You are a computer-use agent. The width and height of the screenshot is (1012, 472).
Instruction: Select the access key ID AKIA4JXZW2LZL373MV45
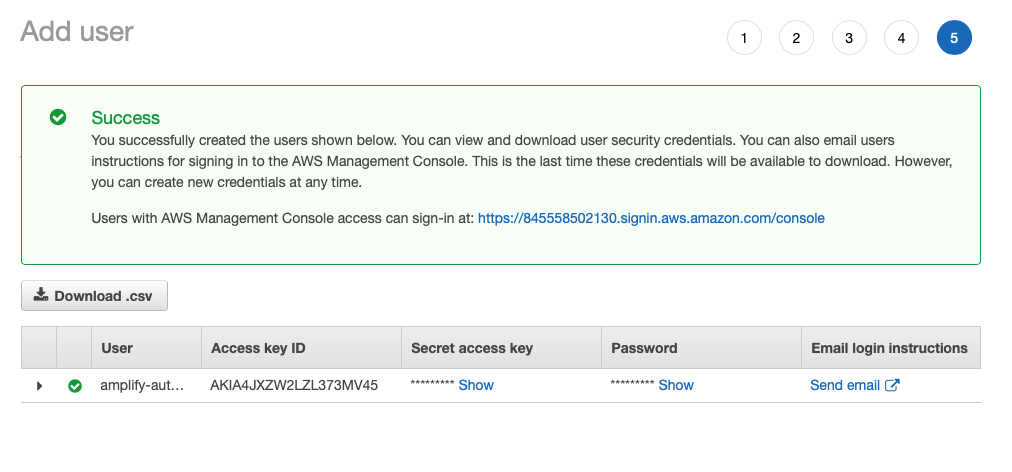pyautogui.click(x=294, y=385)
